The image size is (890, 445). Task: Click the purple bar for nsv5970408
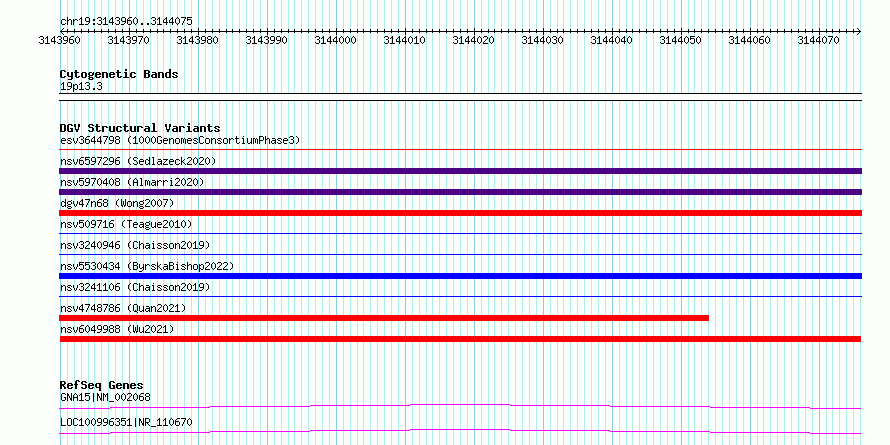coord(460,192)
